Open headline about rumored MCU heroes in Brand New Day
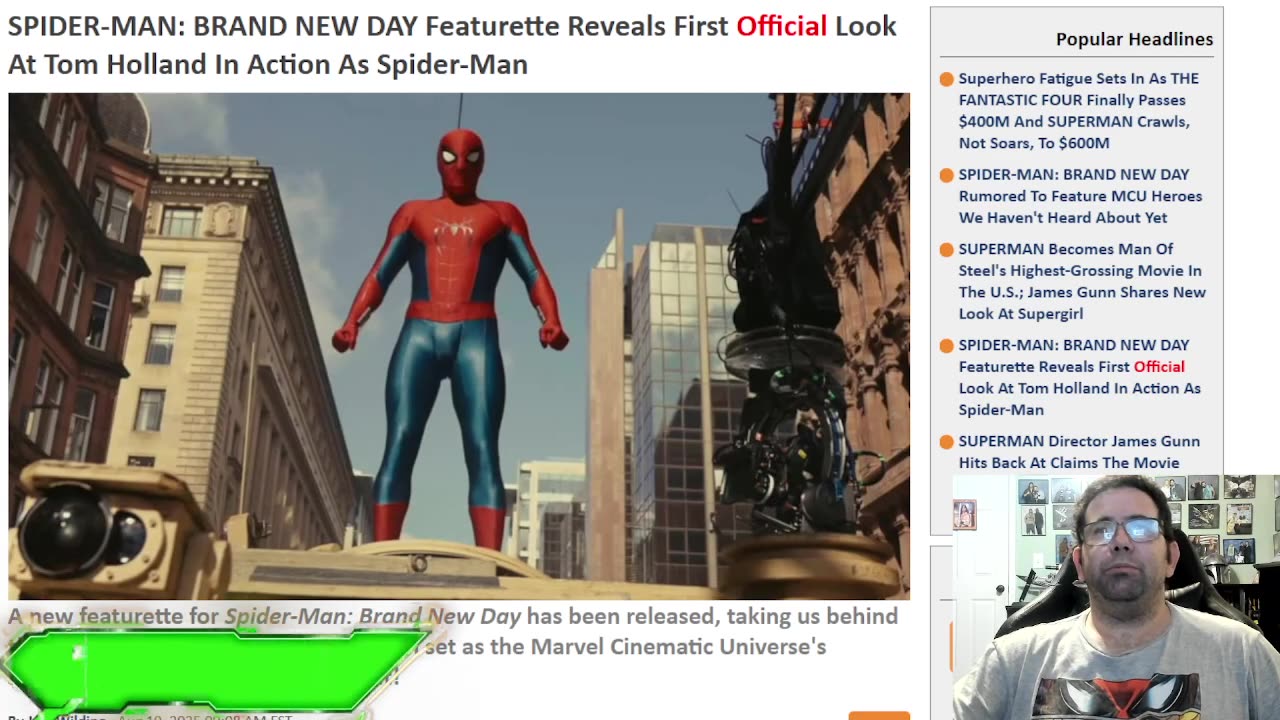This screenshot has width=1280, height=720. (x=1080, y=196)
